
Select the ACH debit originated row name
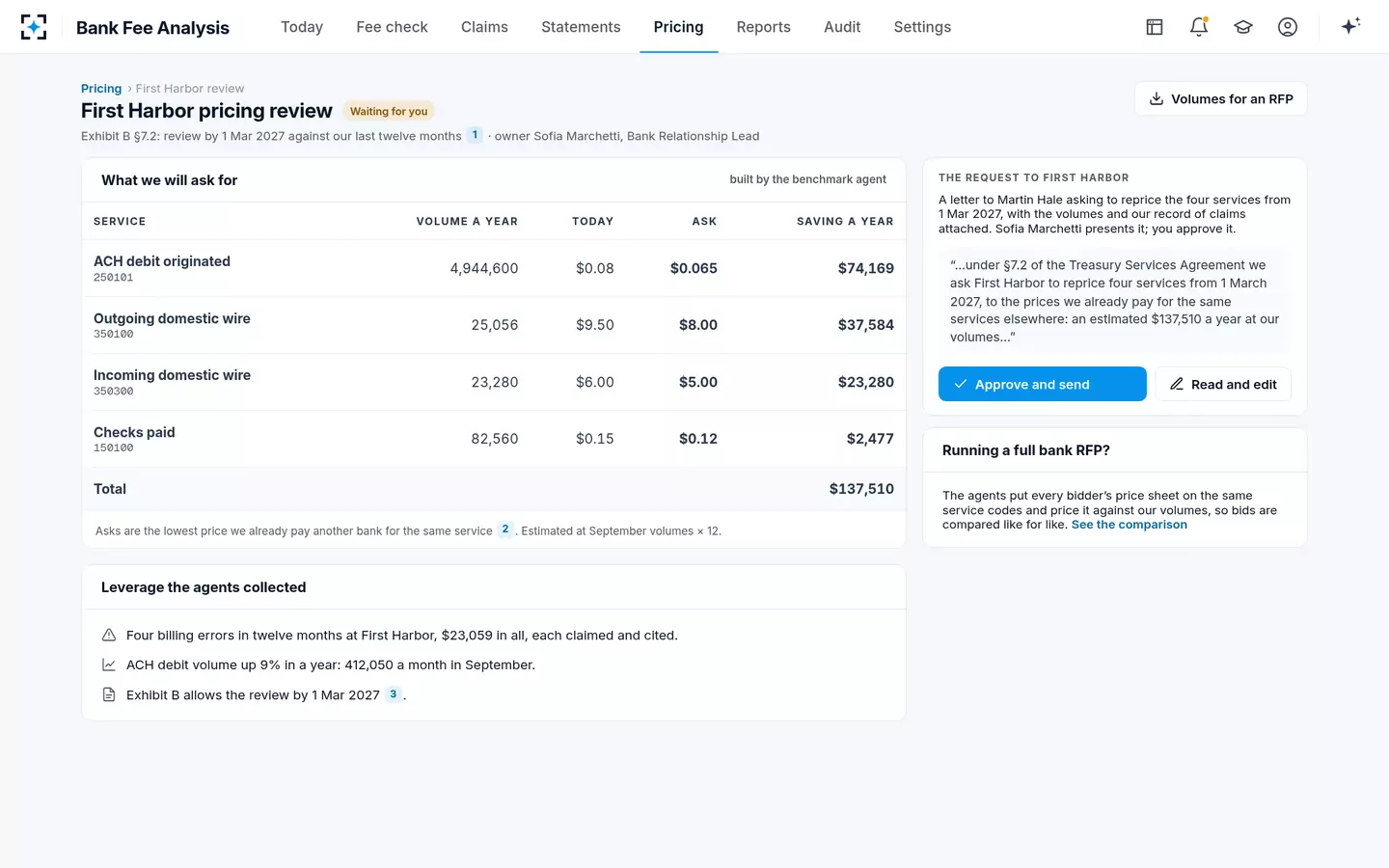(162, 261)
